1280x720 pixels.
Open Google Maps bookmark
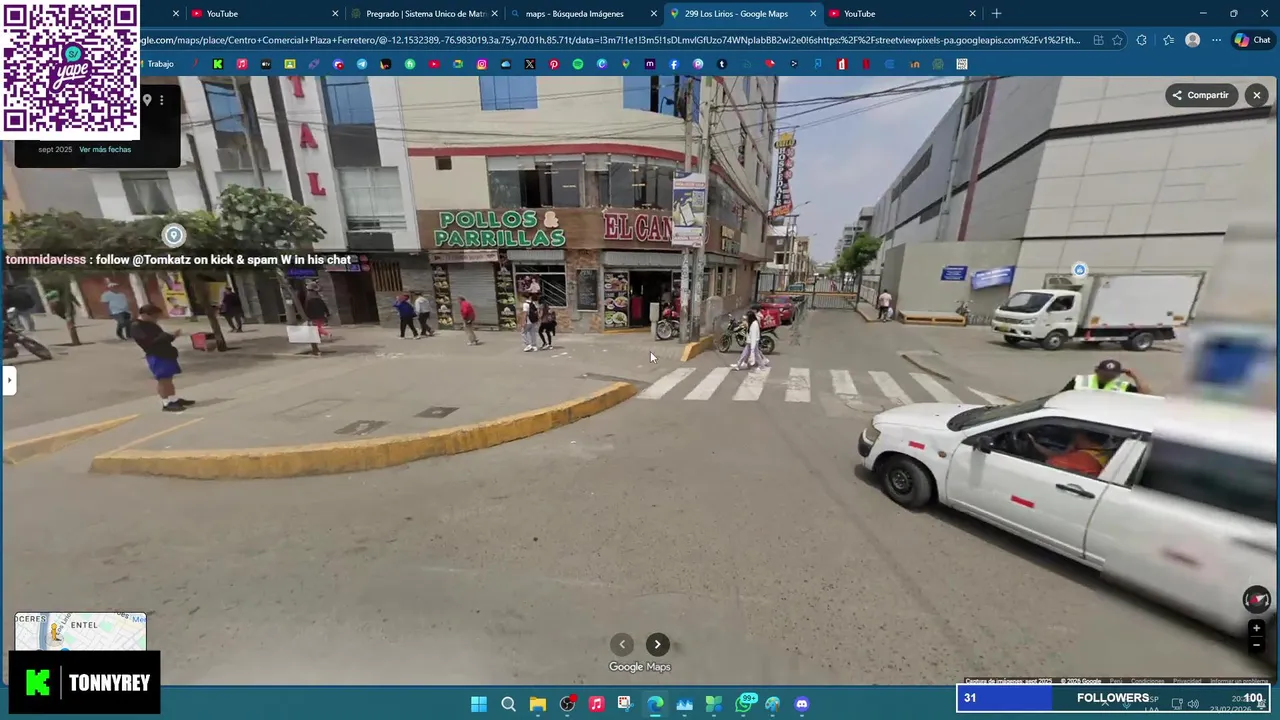[x=626, y=64]
